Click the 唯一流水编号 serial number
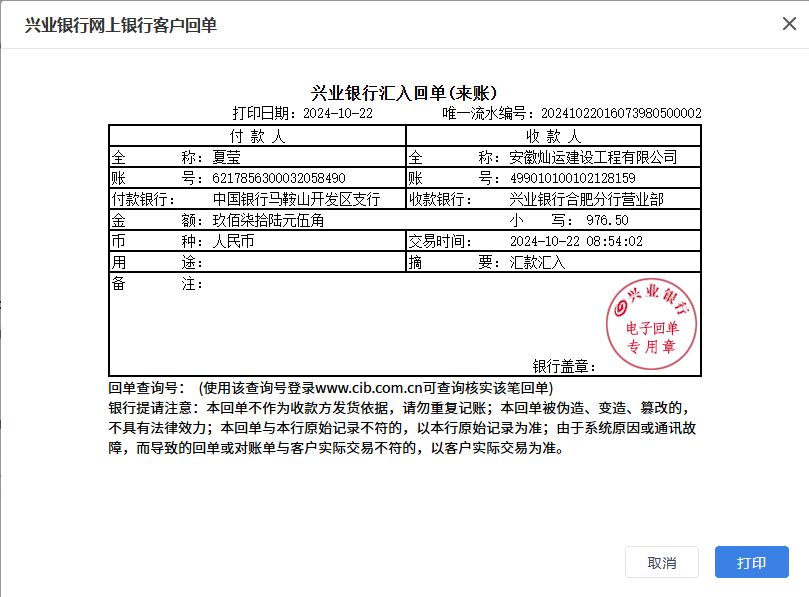This screenshot has width=809, height=597. point(620,114)
